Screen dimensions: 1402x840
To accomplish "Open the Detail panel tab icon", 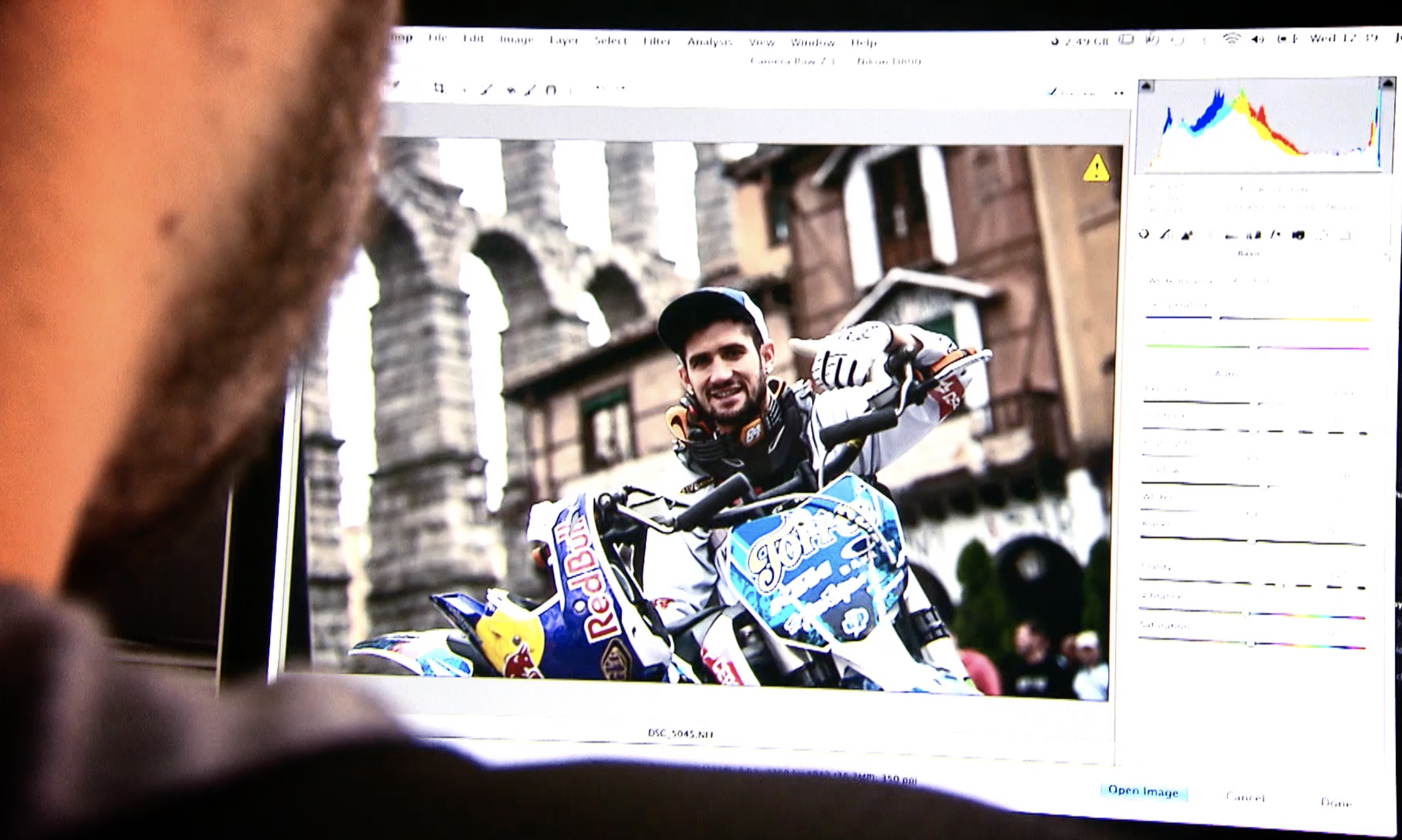I will pyautogui.click(x=1187, y=234).
